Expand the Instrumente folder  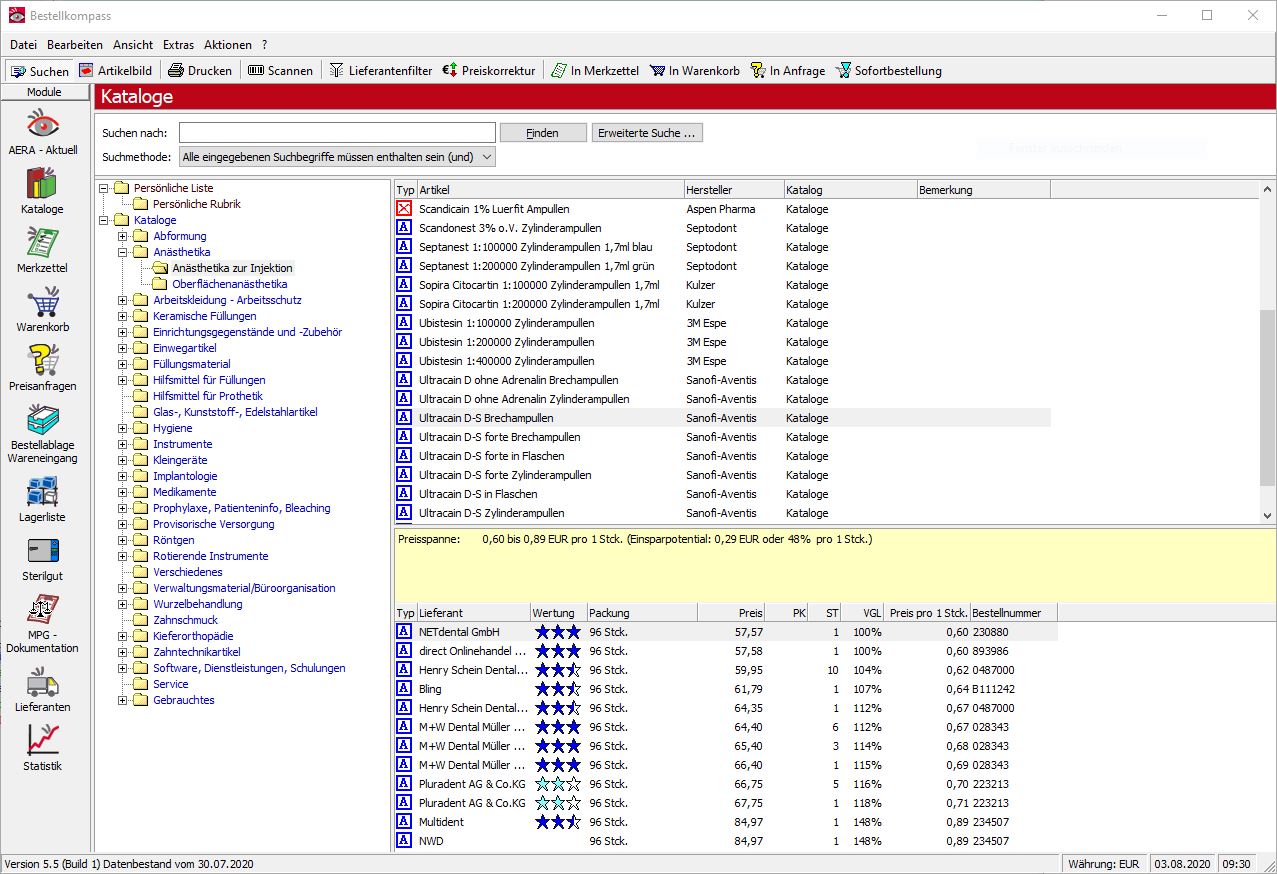click(x=123, y=444)
